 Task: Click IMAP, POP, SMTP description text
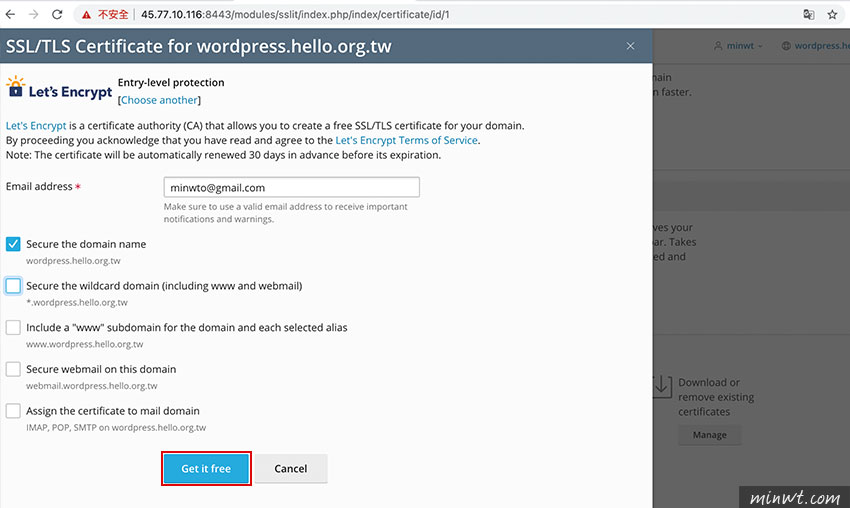tap(116, 428)
